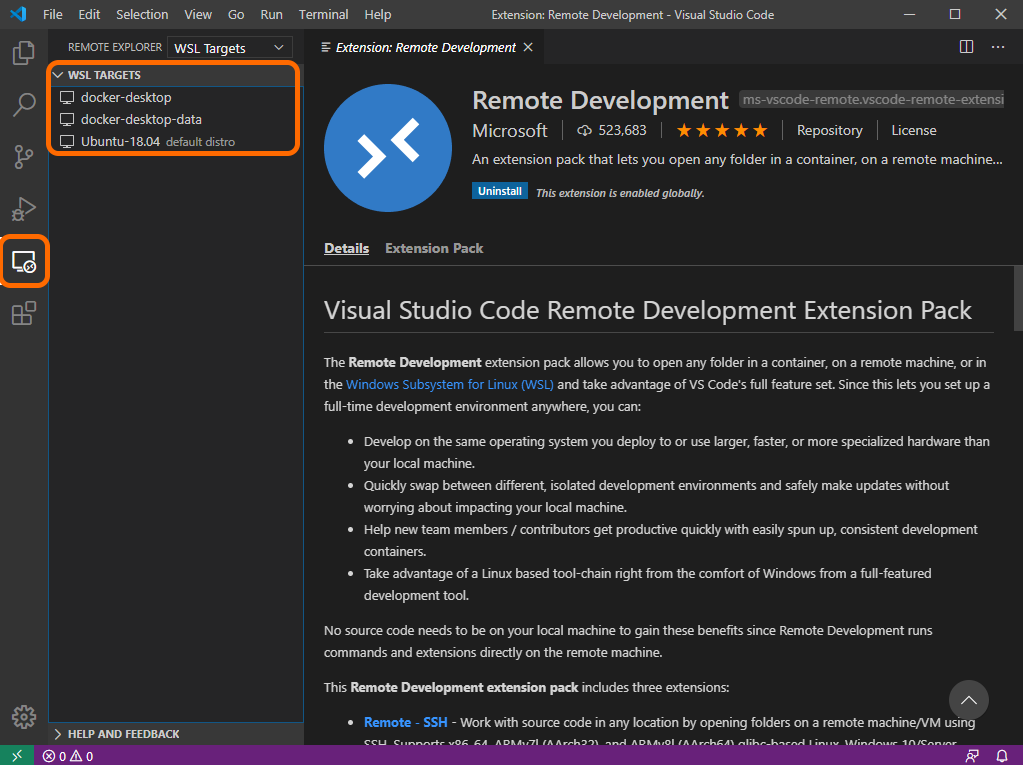This screenshot has width=1023, height=765.
Task: Close the Remote Development extension tab
Action: [528, 47]
